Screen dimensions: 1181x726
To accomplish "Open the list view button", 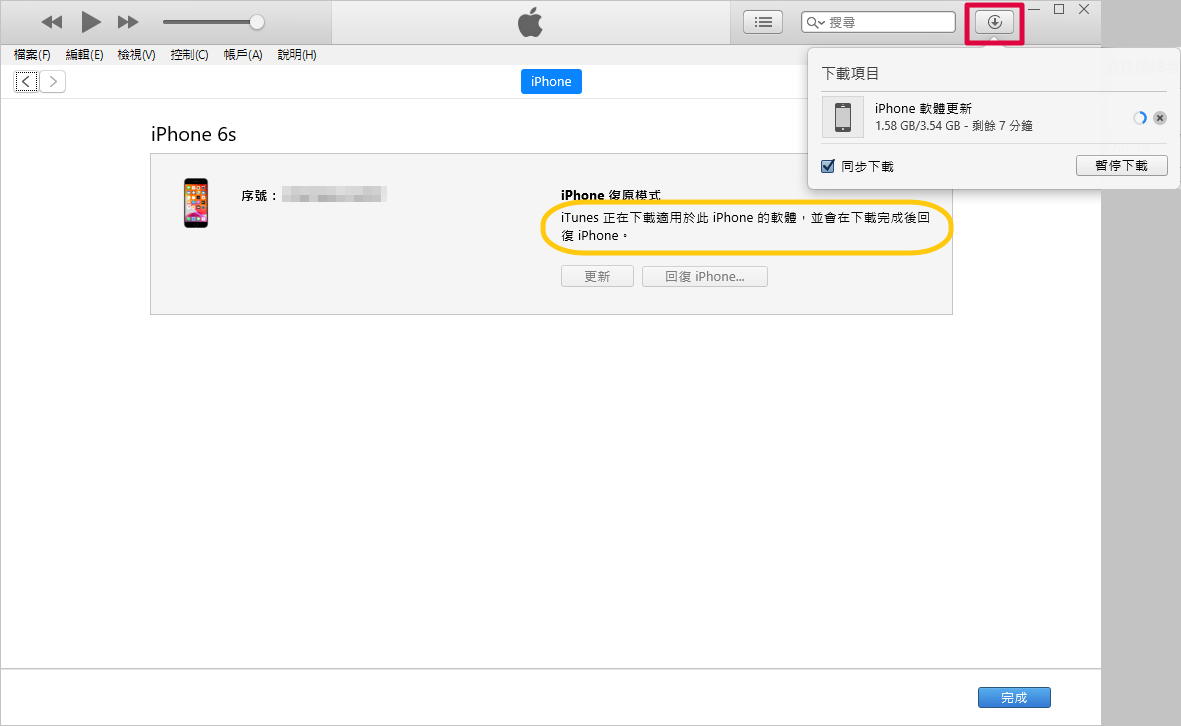I will point(763,23).
